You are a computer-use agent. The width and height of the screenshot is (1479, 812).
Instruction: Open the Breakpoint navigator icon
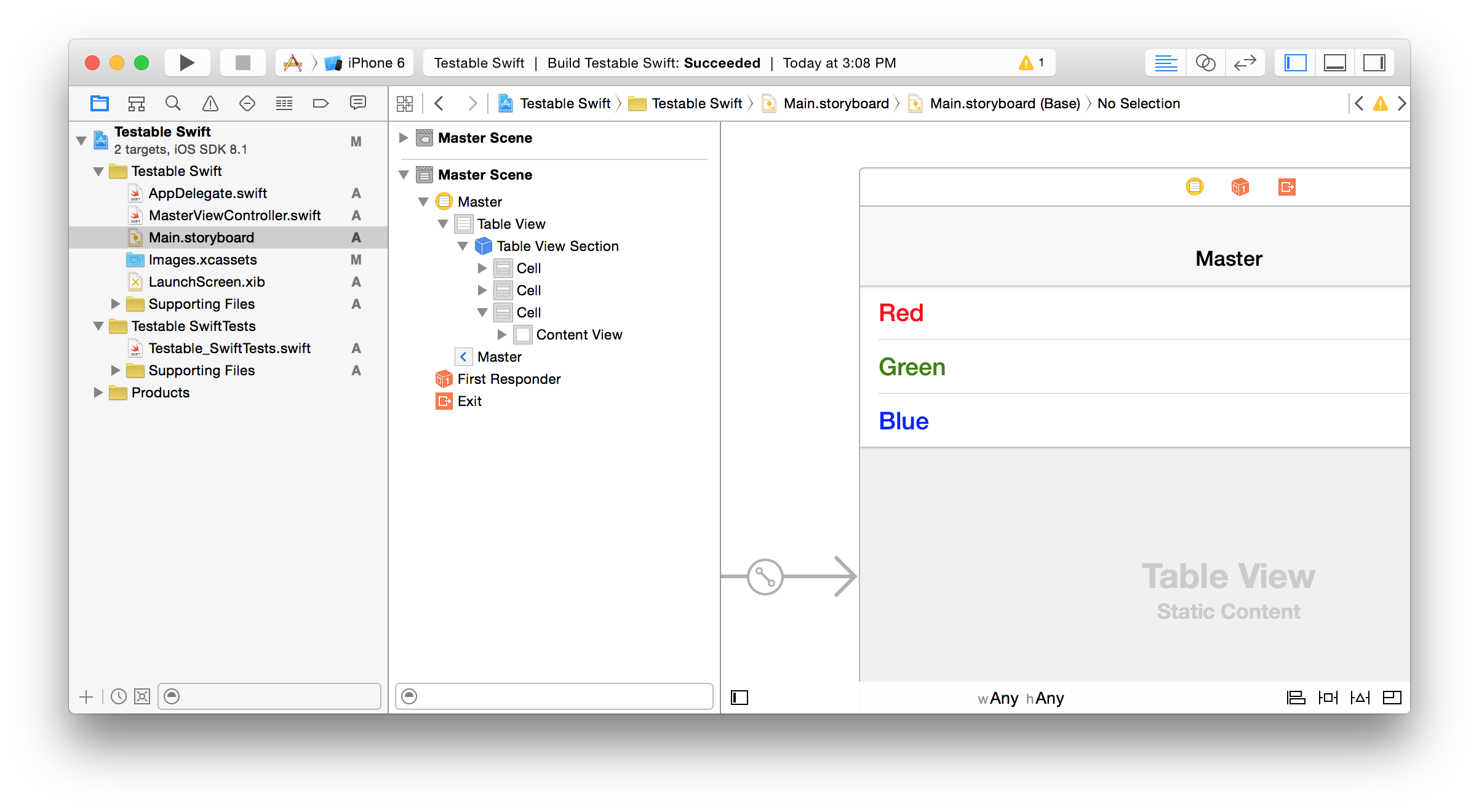[x=321, y=103]
